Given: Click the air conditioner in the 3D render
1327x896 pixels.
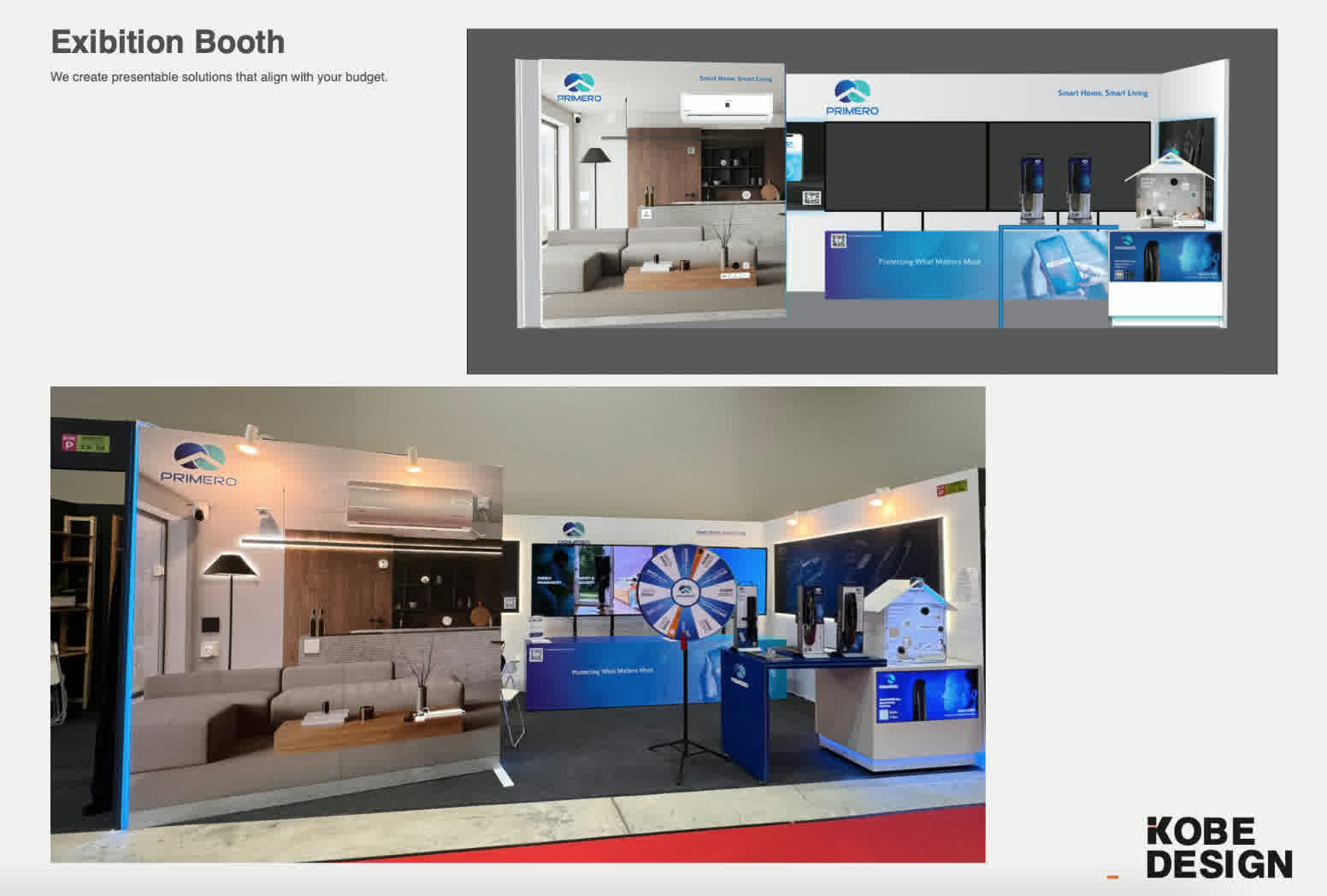Looking at the screenshot, I should [726, 107].
